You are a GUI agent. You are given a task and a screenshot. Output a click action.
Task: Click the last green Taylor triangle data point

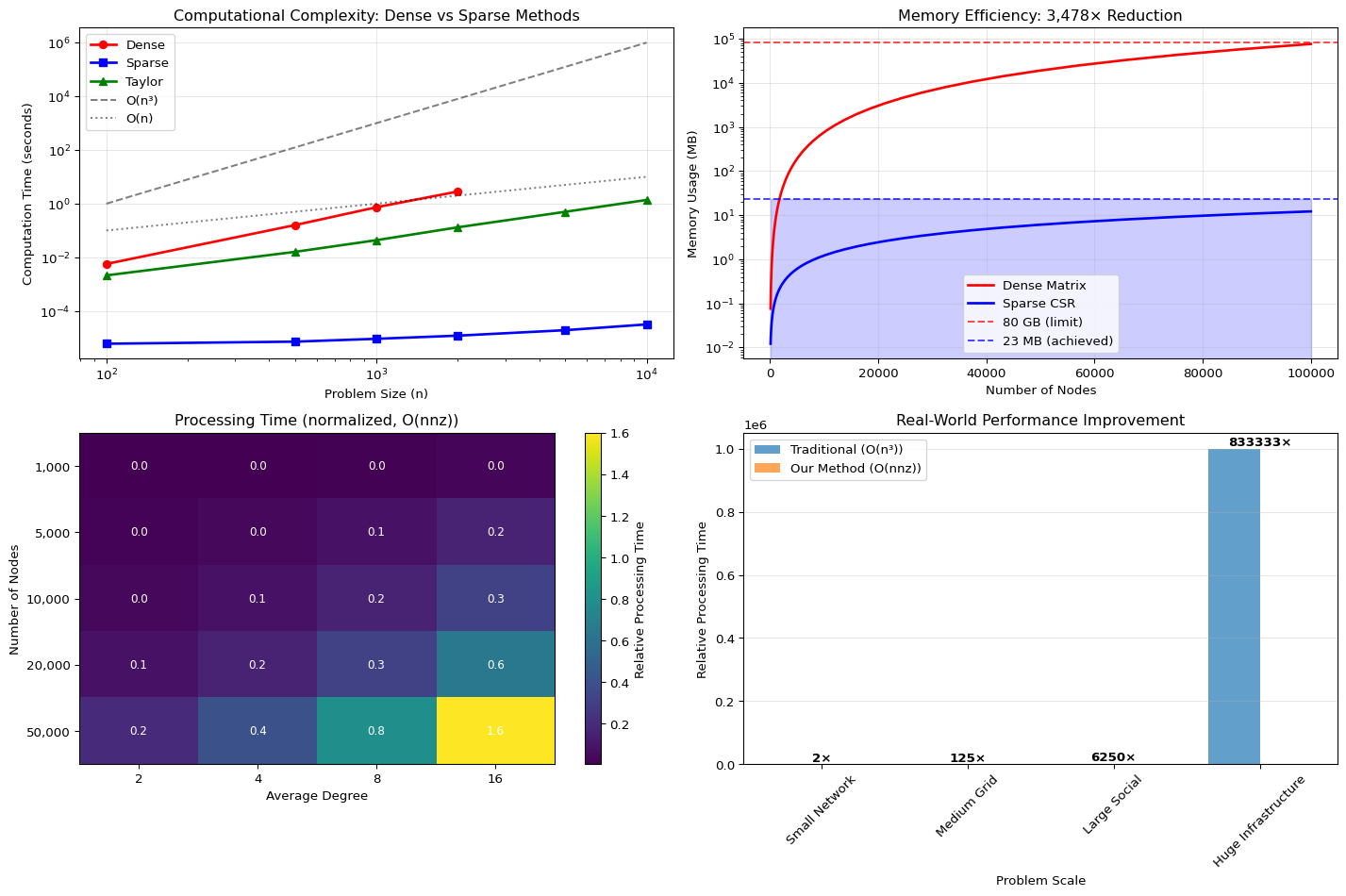[x=646, y=200]
